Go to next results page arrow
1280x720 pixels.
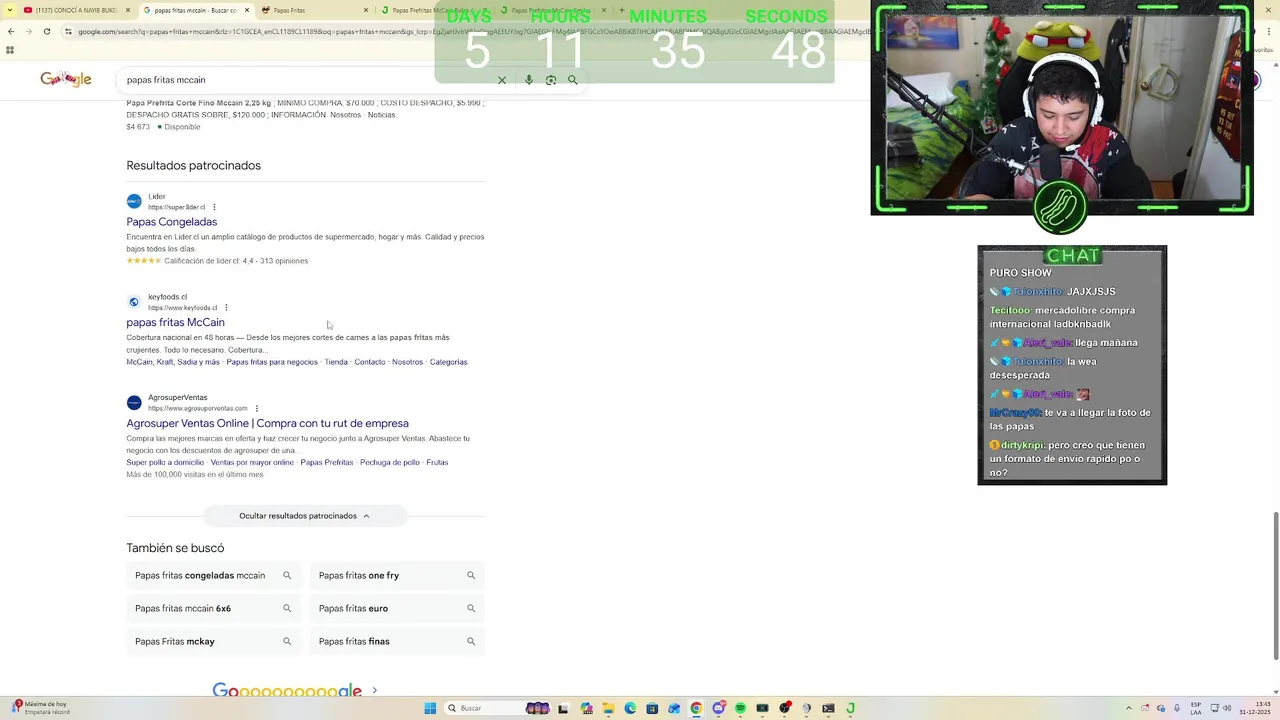pos(375,690)
